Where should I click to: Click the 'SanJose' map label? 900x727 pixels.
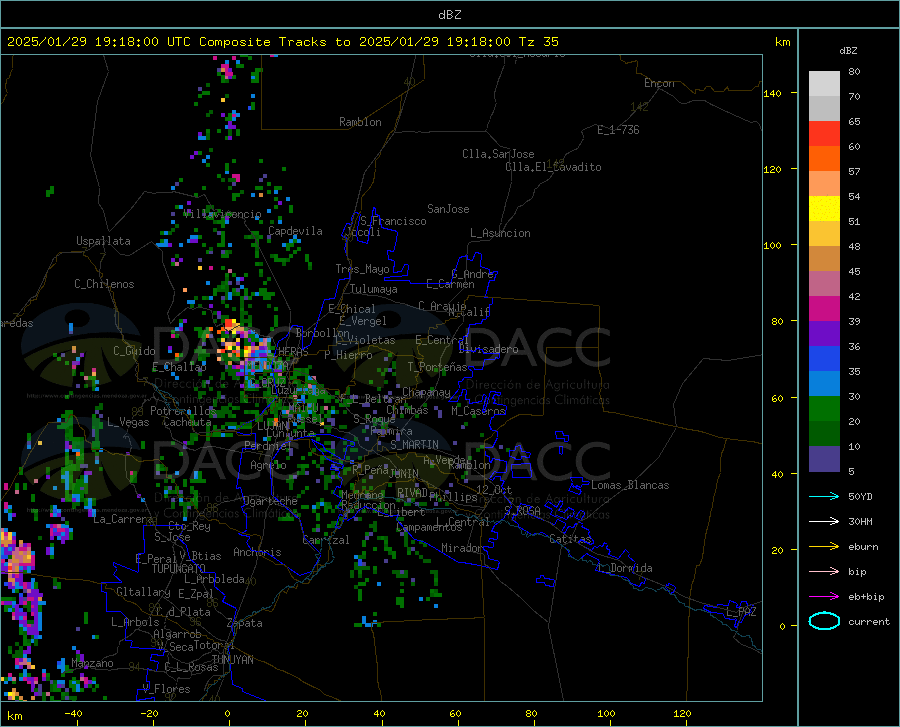448,209
